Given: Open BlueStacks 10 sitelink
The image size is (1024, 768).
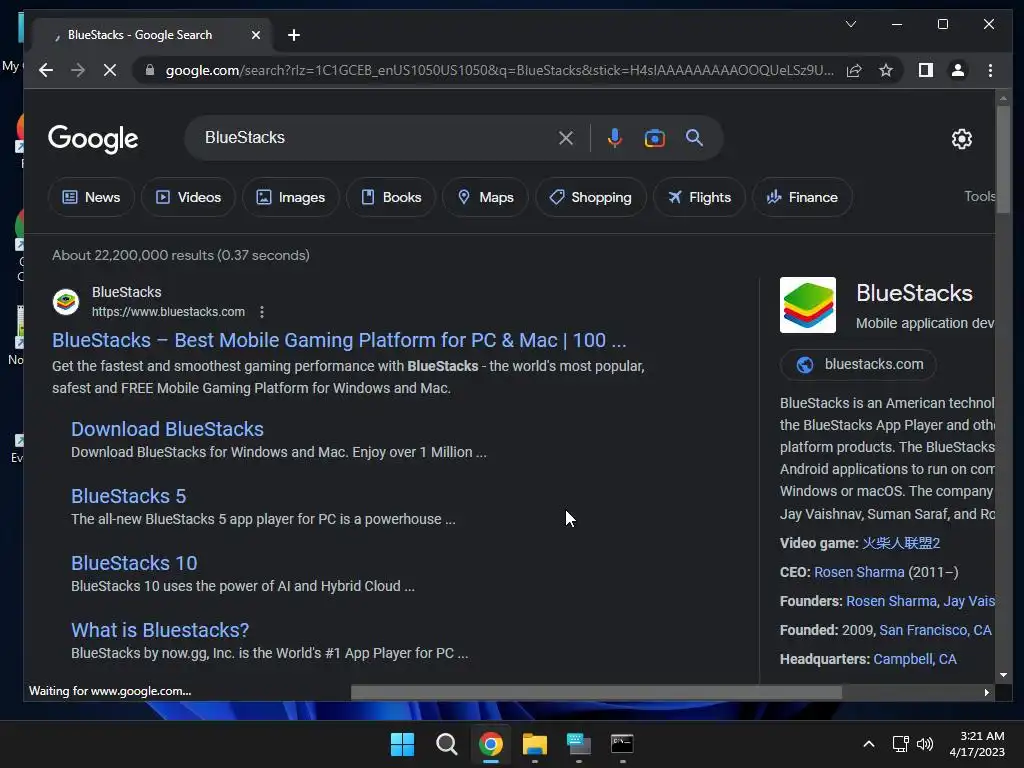Looking at the screenshot, I should (x=134, y=563).
